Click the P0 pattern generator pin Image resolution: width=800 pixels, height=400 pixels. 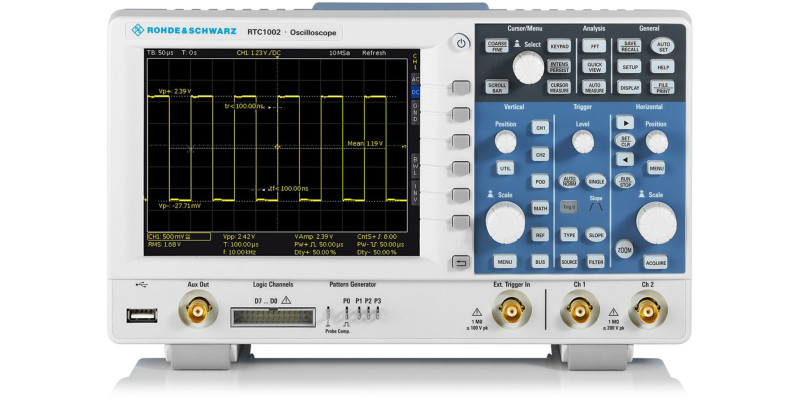click(x=347, y=313)
